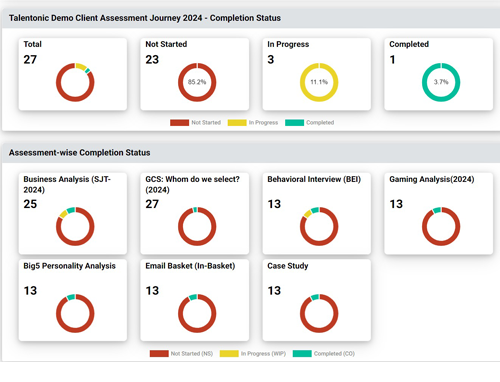Image resolution: width=500 pixels, height=382 pixels.
Task: Click the In Progress 11.1% donut chart
Action: (x=319, y=82)
